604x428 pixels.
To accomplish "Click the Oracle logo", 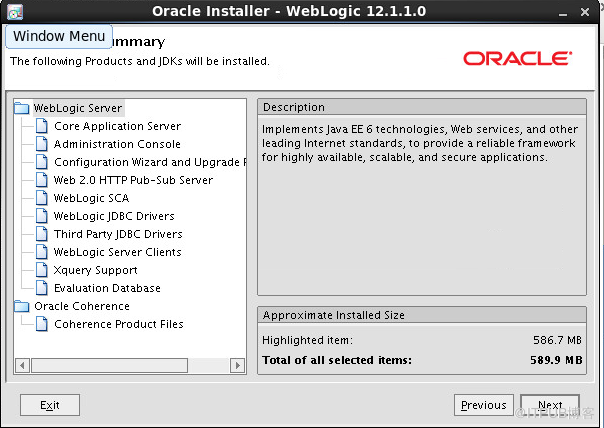I will pyautogui.click(x=517, y=59).
